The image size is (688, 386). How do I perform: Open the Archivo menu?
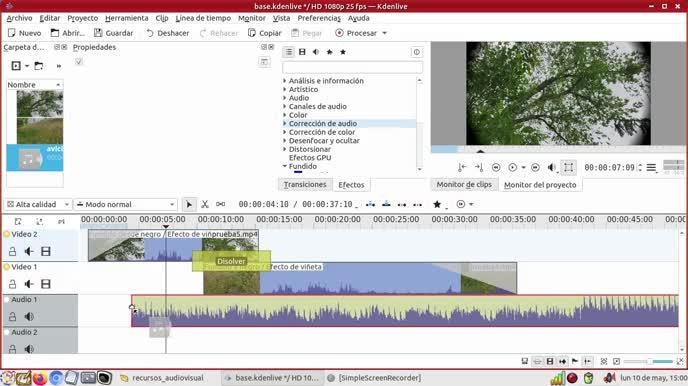tap(19, 18)
